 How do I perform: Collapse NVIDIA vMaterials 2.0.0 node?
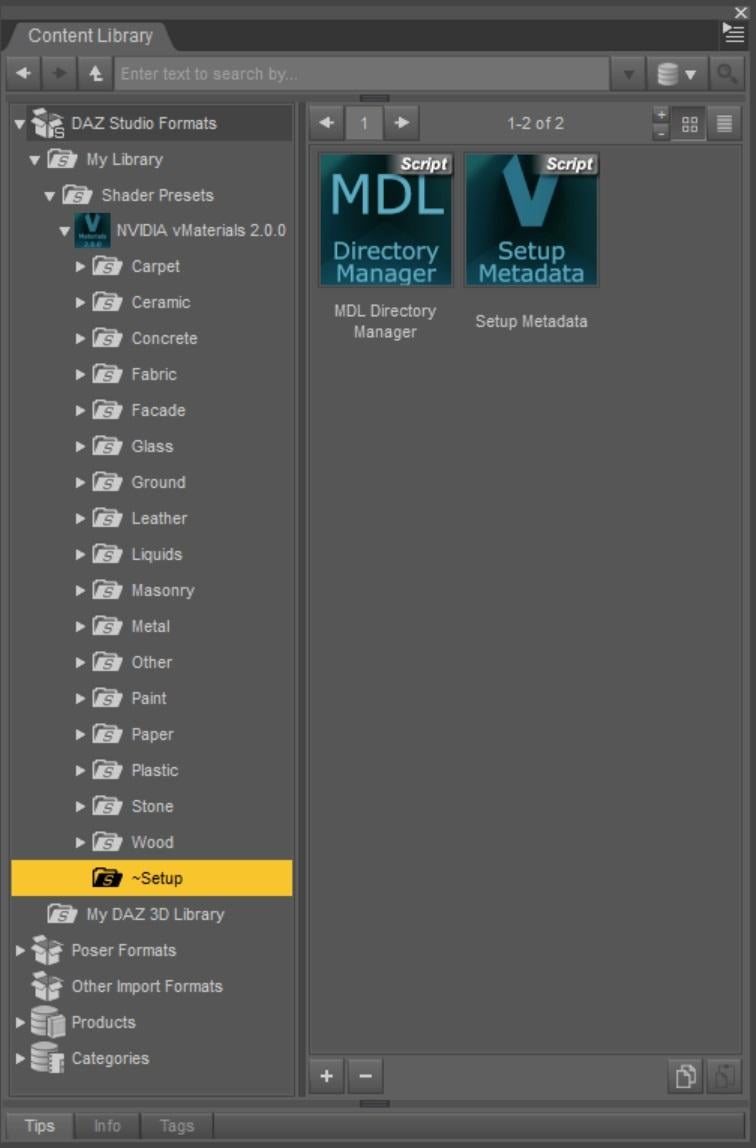point(64,231)
